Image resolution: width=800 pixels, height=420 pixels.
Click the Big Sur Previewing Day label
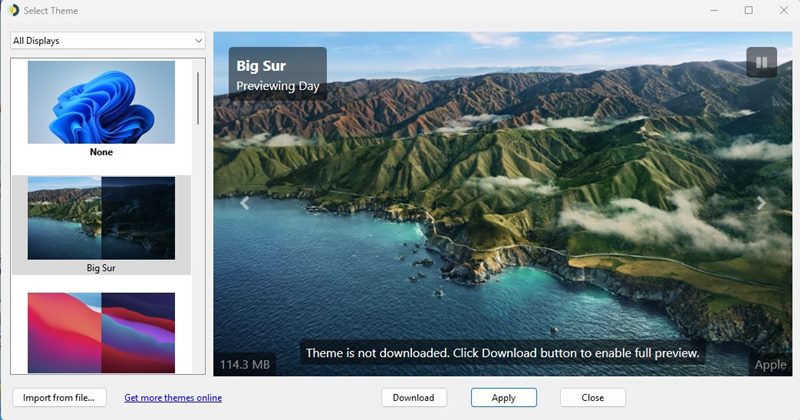pos(278,75)
